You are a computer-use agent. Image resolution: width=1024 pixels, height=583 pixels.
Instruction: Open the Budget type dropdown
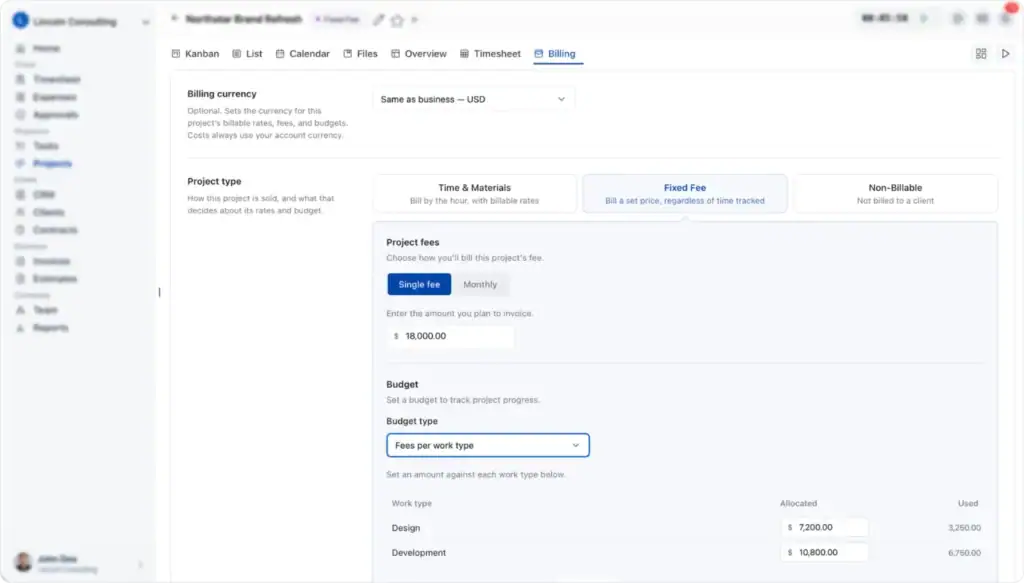pos(488,445)
